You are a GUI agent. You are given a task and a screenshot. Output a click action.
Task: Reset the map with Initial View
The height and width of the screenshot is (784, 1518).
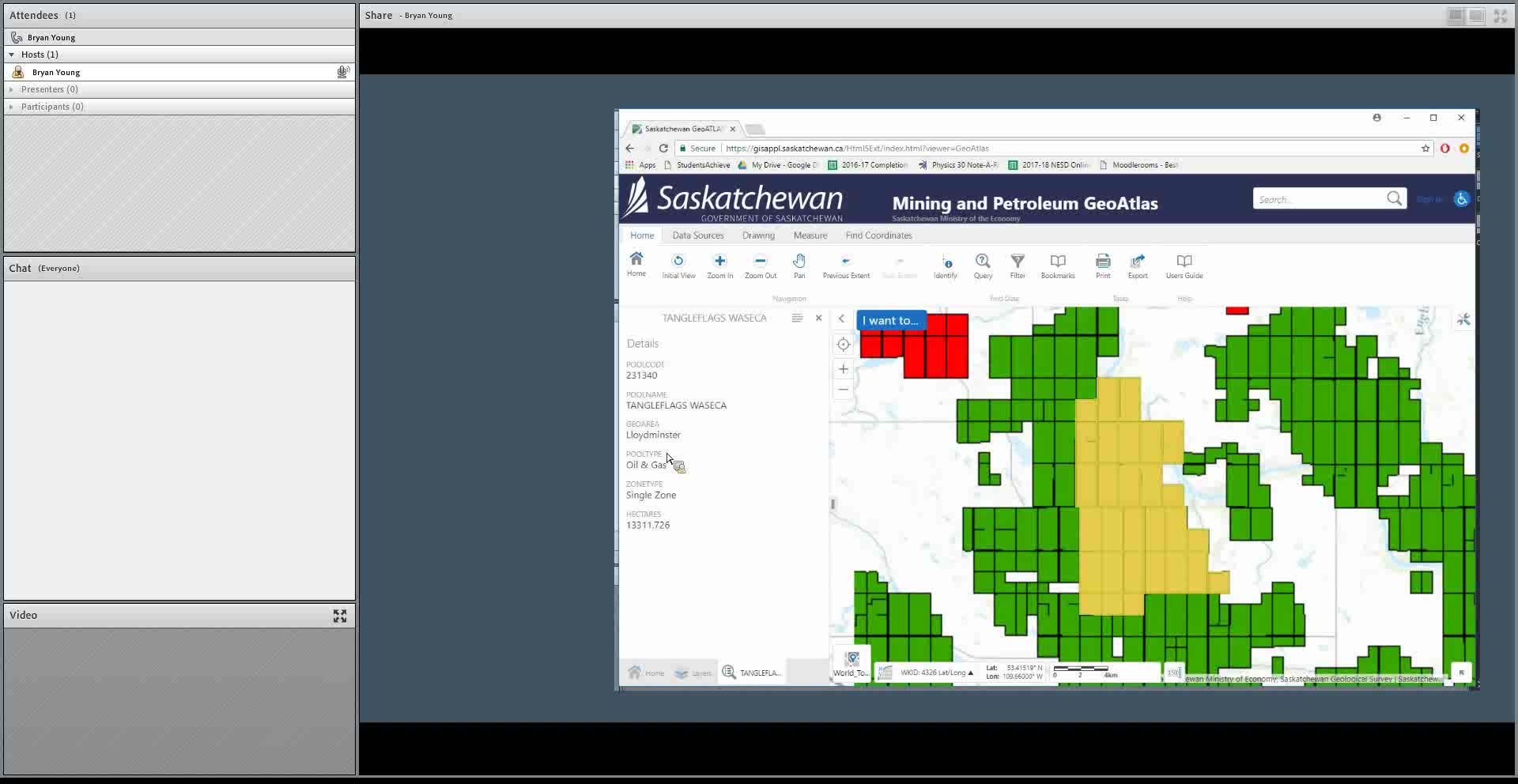point(678,266)
